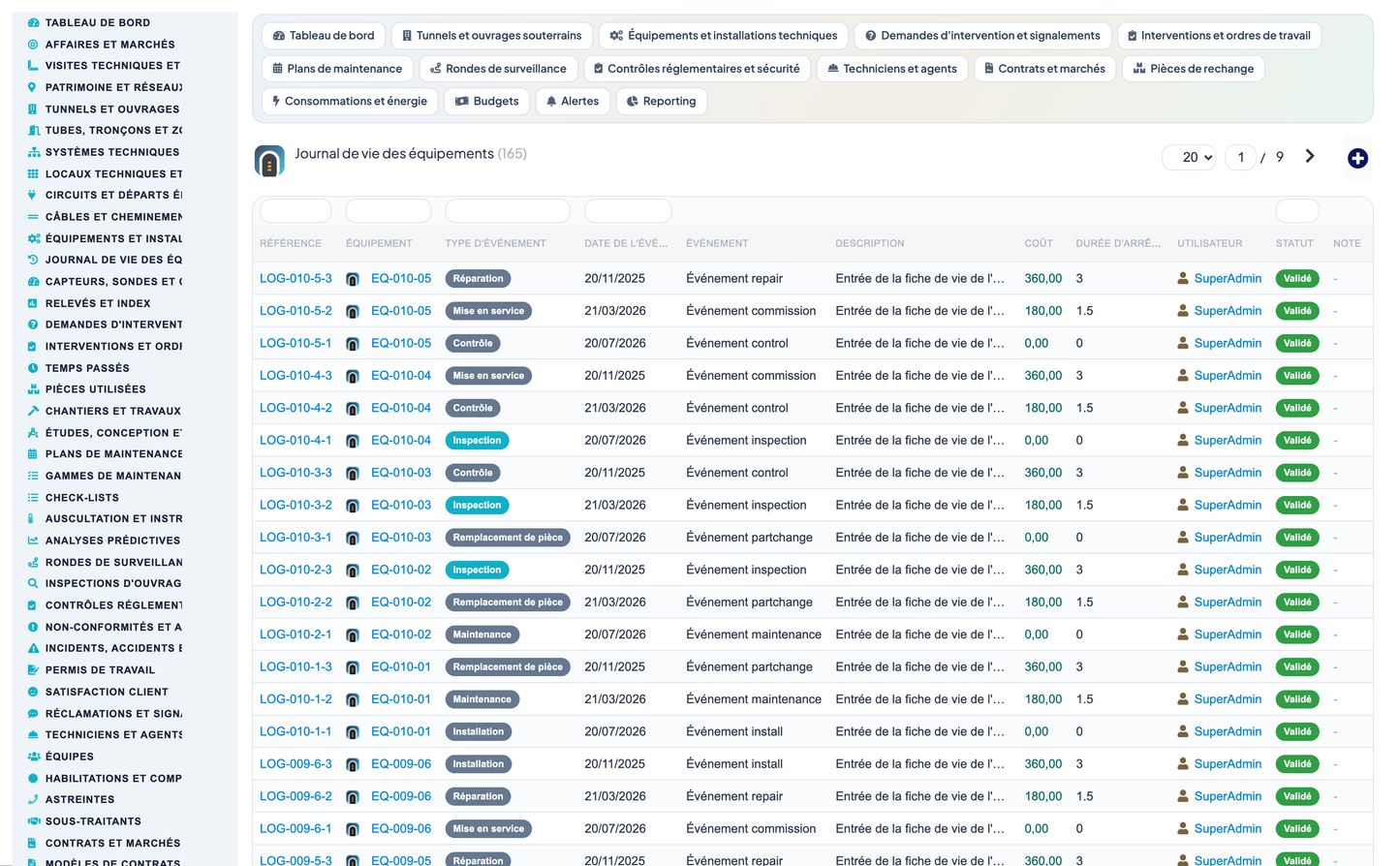This screenshot has width=1400, height=866.
Task: Click the Journal de vie sidebar icon
Action: tap(33, 260)
